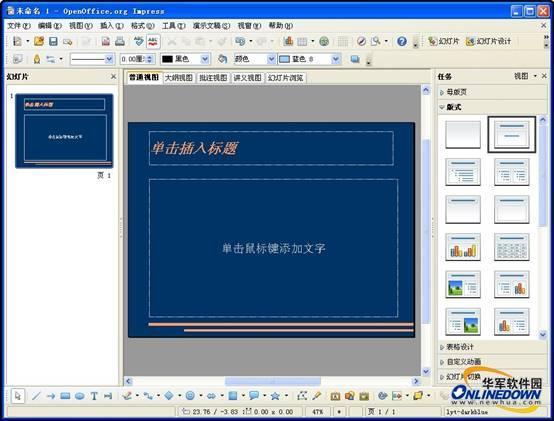Click the Insert chart icon
This screenshot has width=554, height=421.
(x=288, y=41)
